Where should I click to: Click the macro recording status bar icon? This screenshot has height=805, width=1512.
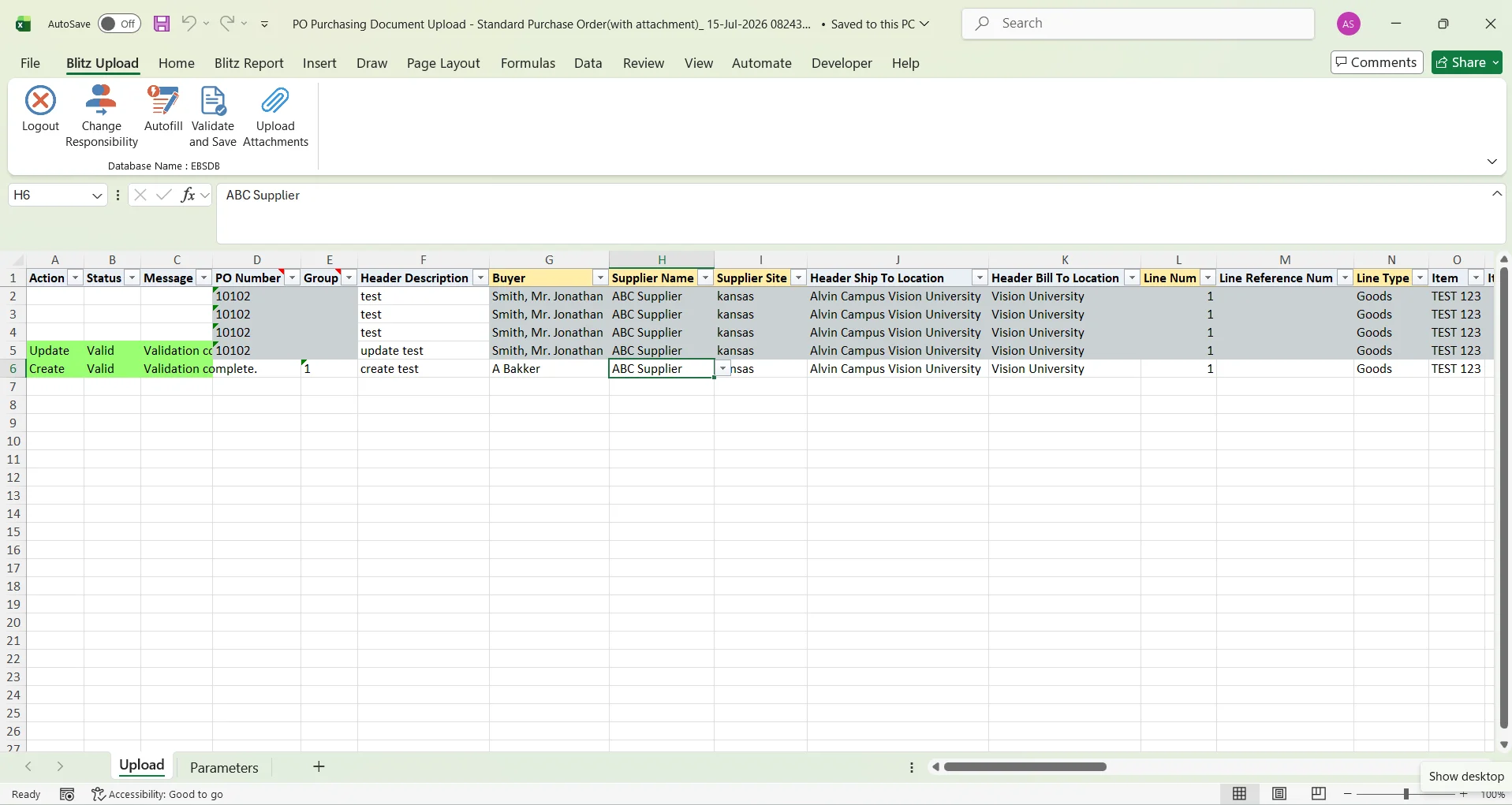(67, 794)
